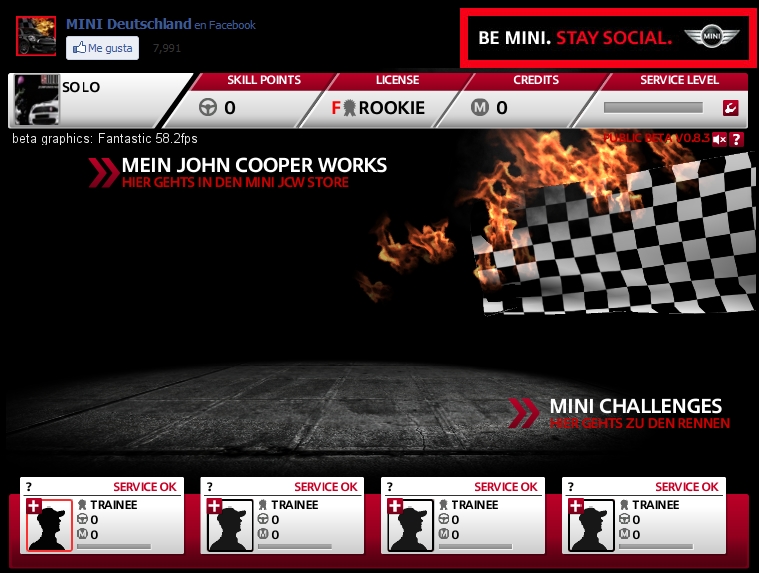
Task: Click the rosette icon beside first card's TRAINEE
Action: pos(82,505)
